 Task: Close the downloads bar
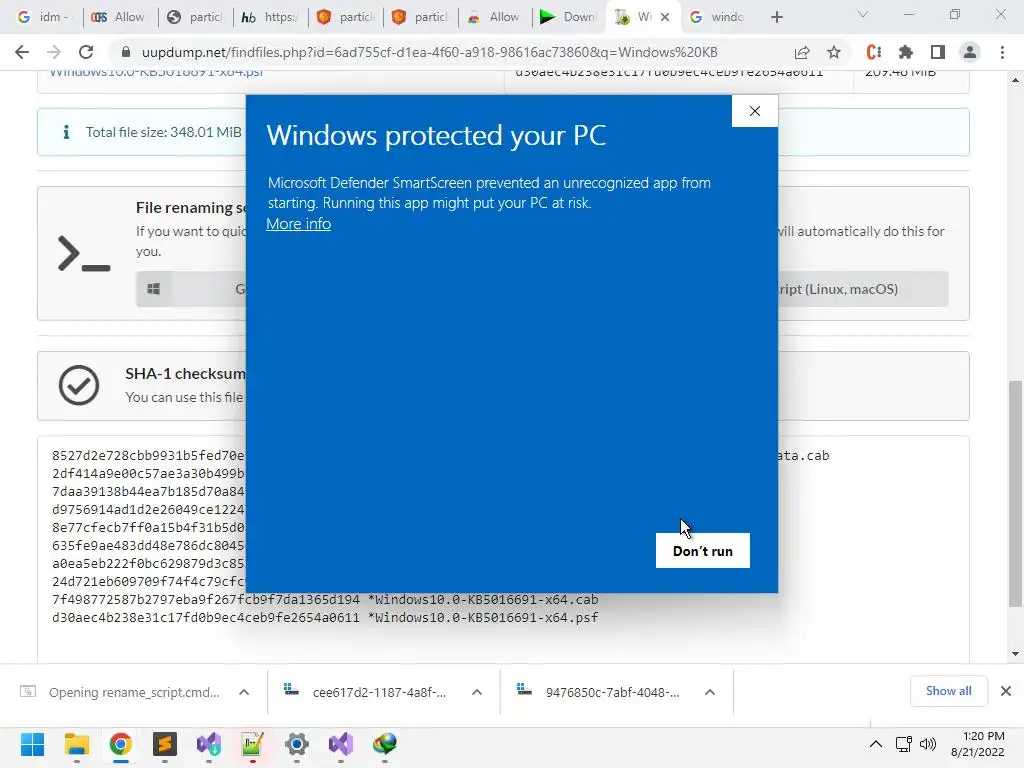[1006, 691]
